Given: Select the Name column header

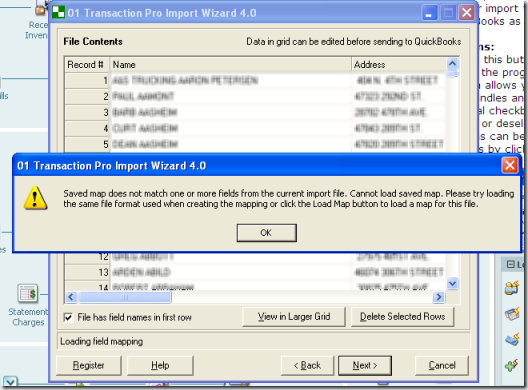Looking at the screenshot, I should pyautogui.click(x=230, y=65).
